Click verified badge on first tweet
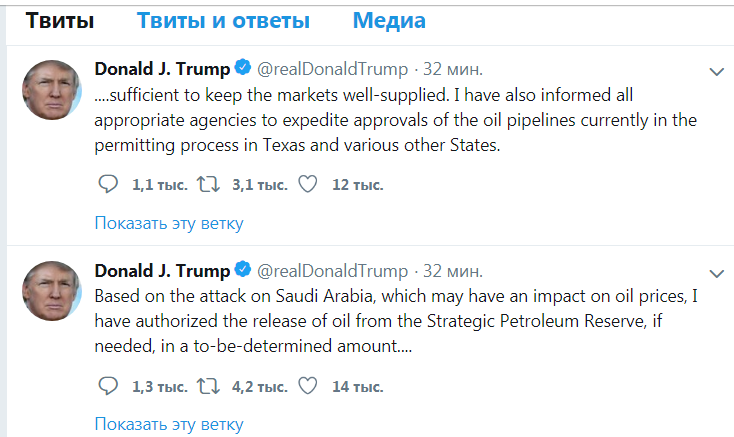Image resolution: width=734 pixels, height=437 pixels. tap(243, 69)
